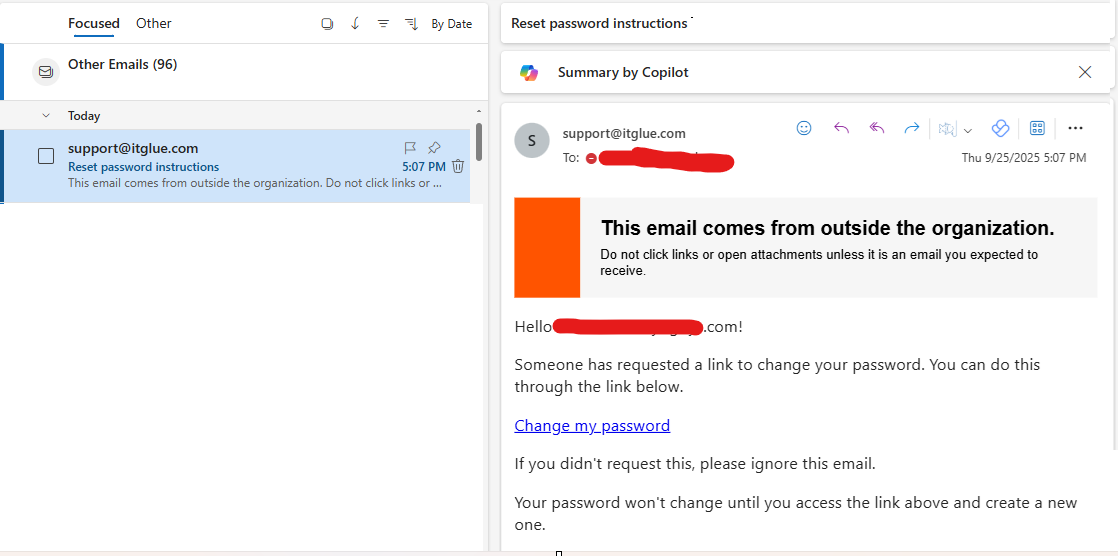Image resolution: width=1118 pixels, height=556 pixels.
Task: Close the Summary by Copilot panel
Action: tap(1085, 72)
